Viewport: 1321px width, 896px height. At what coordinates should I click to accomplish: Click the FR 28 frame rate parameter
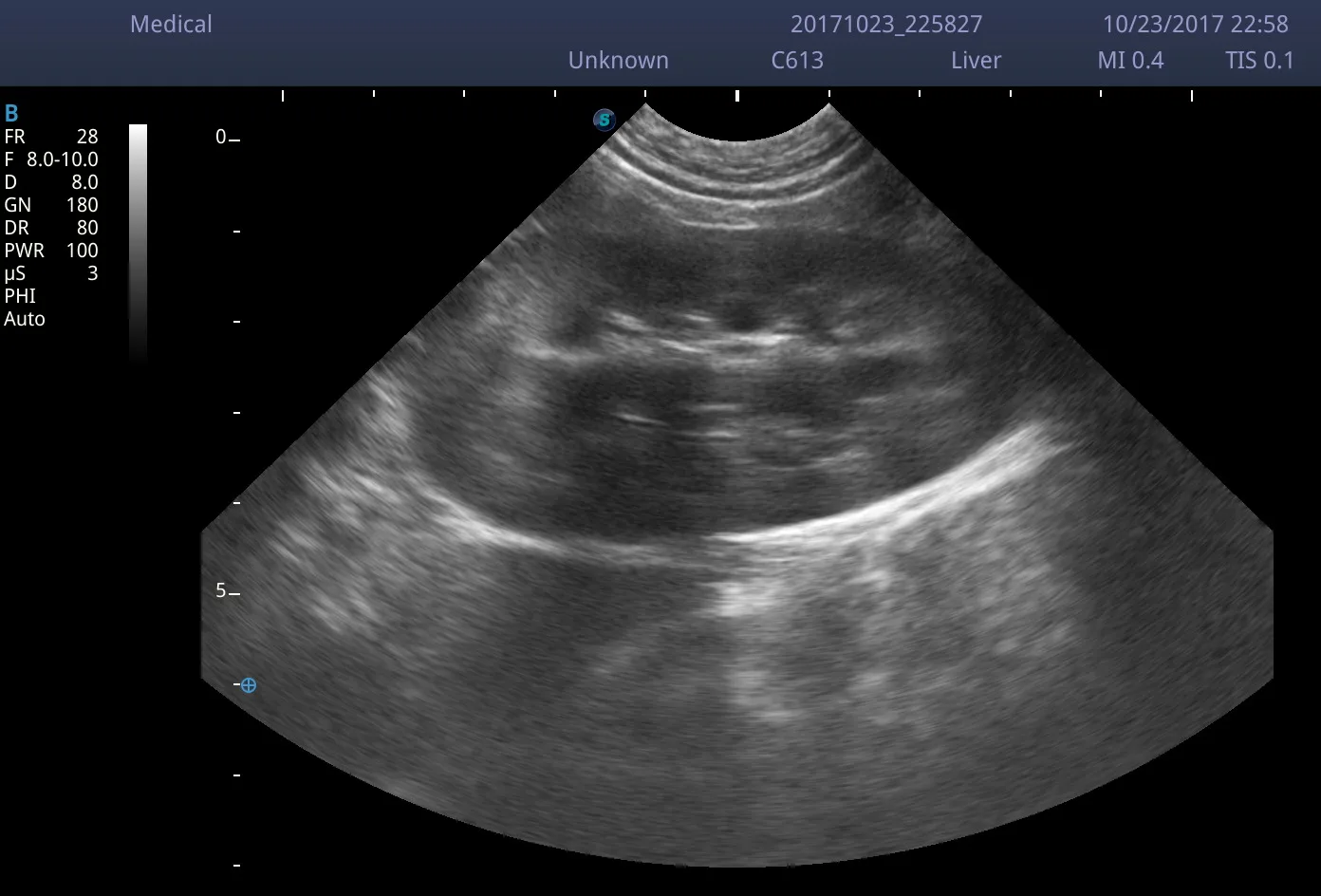tap(51, 137)
